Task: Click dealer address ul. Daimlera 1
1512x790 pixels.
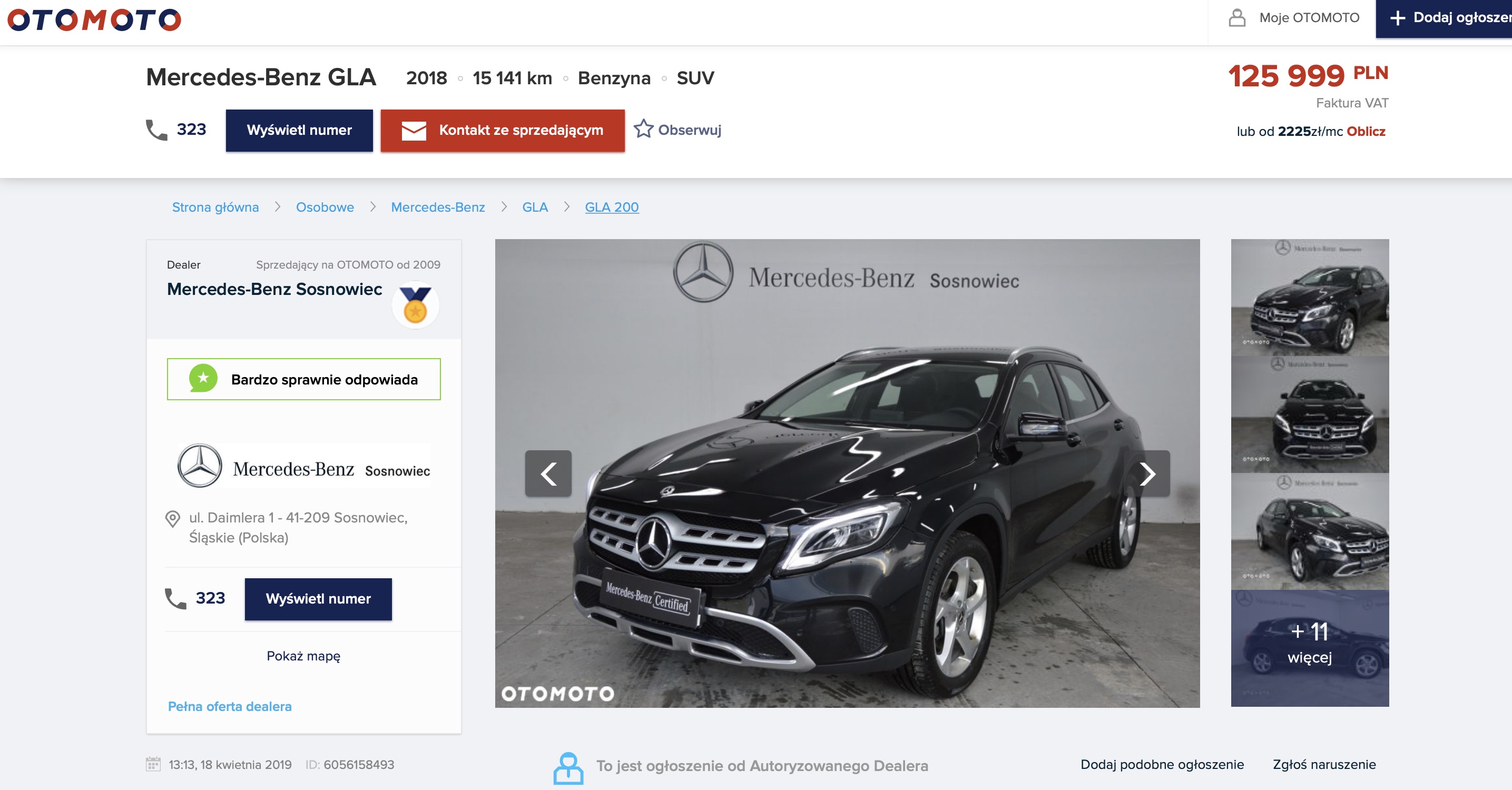Action: click(298, 527)
